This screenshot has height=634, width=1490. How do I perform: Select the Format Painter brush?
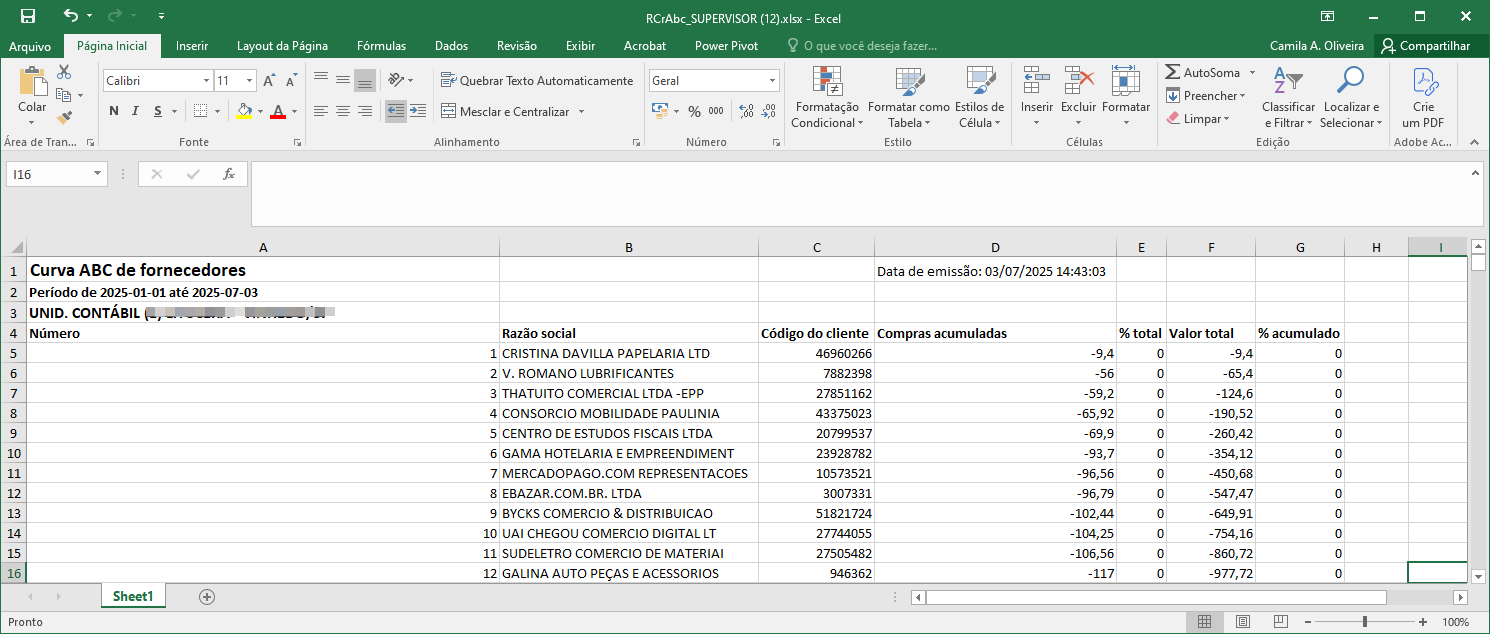tap(64, 117)
